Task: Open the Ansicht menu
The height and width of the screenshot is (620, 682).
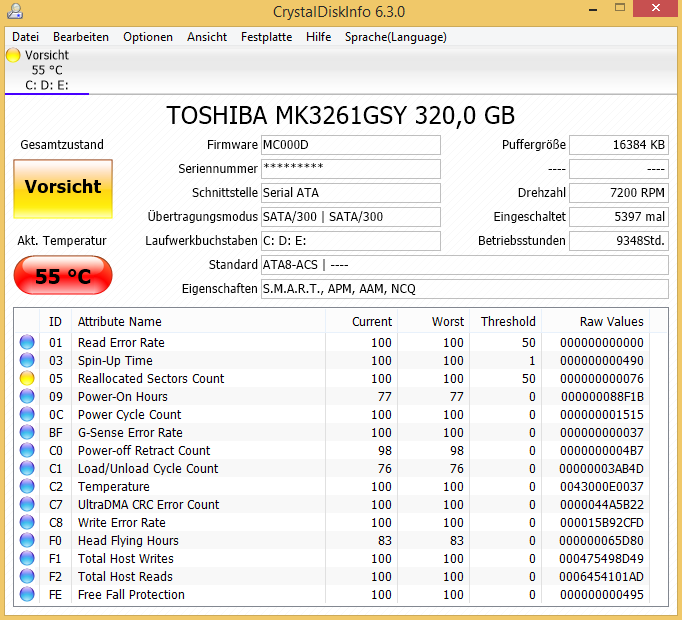Action: tap(207, 37)
